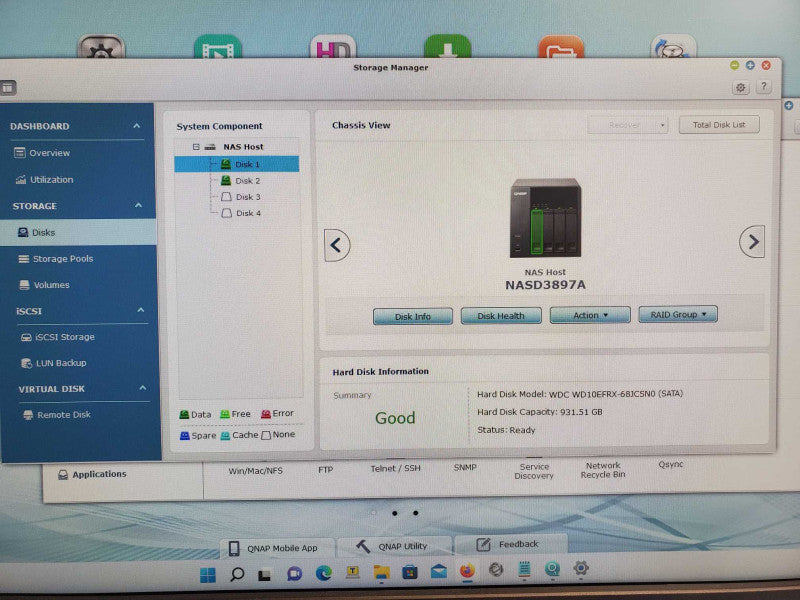This screenshot has height=600, width=800.
Task: Click the Storage Pools icon
Action: pos(23,259)
